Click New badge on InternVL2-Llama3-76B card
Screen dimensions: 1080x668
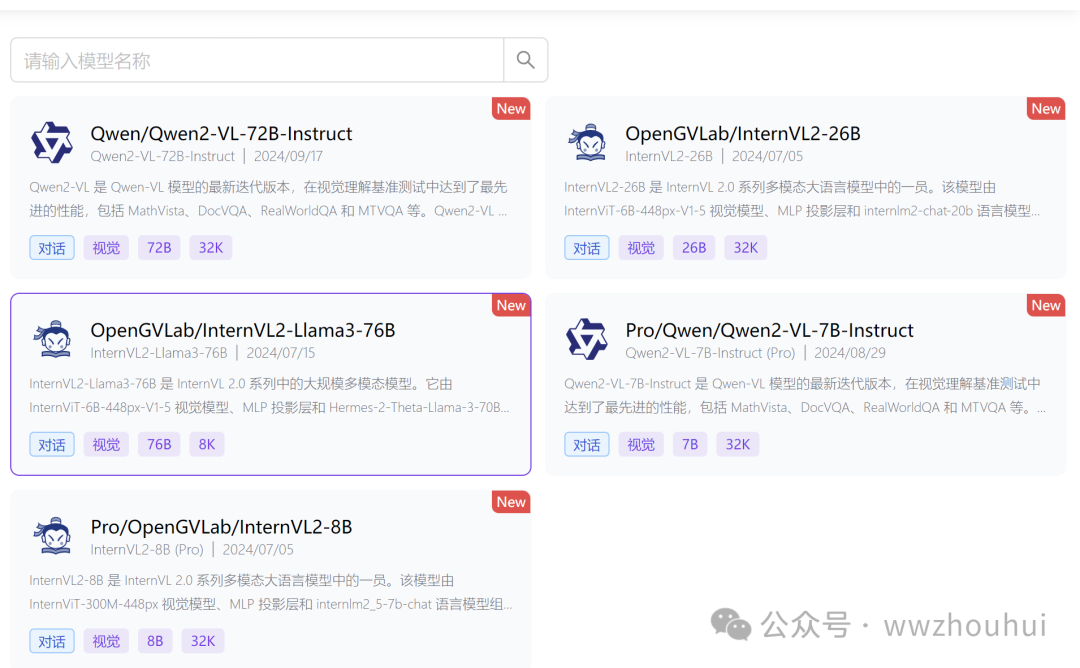pos(511,305)
